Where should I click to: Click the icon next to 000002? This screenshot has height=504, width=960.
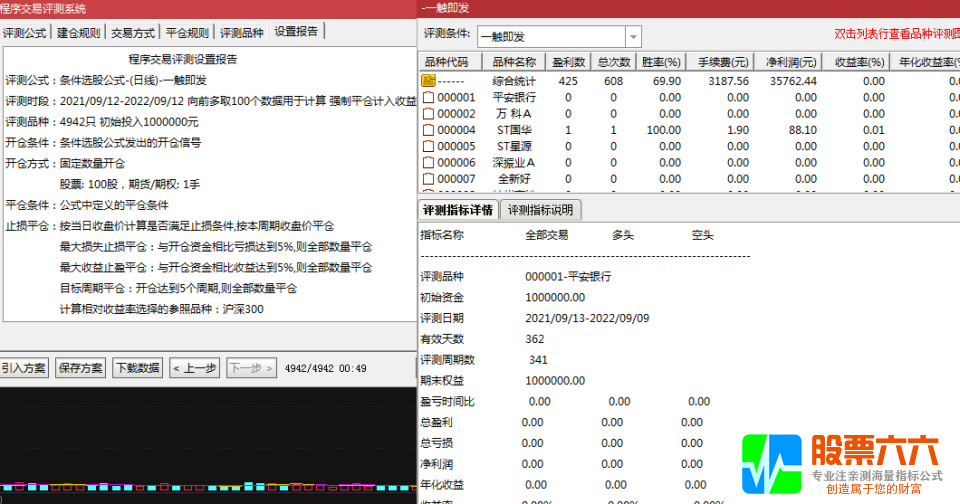(x=428, y=113)
